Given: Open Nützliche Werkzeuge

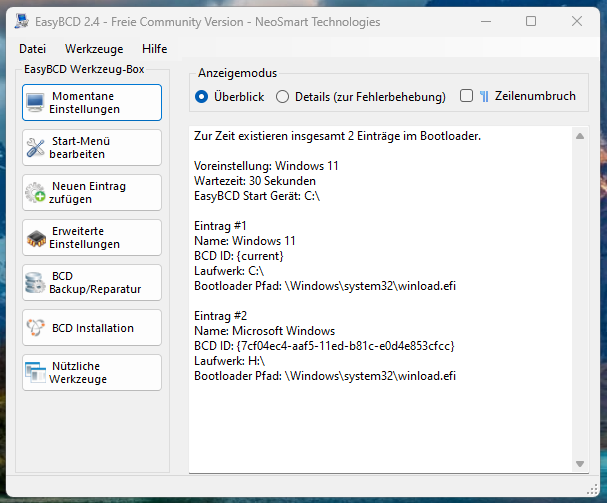Looking at the screenshot, I should pos(92,373).
